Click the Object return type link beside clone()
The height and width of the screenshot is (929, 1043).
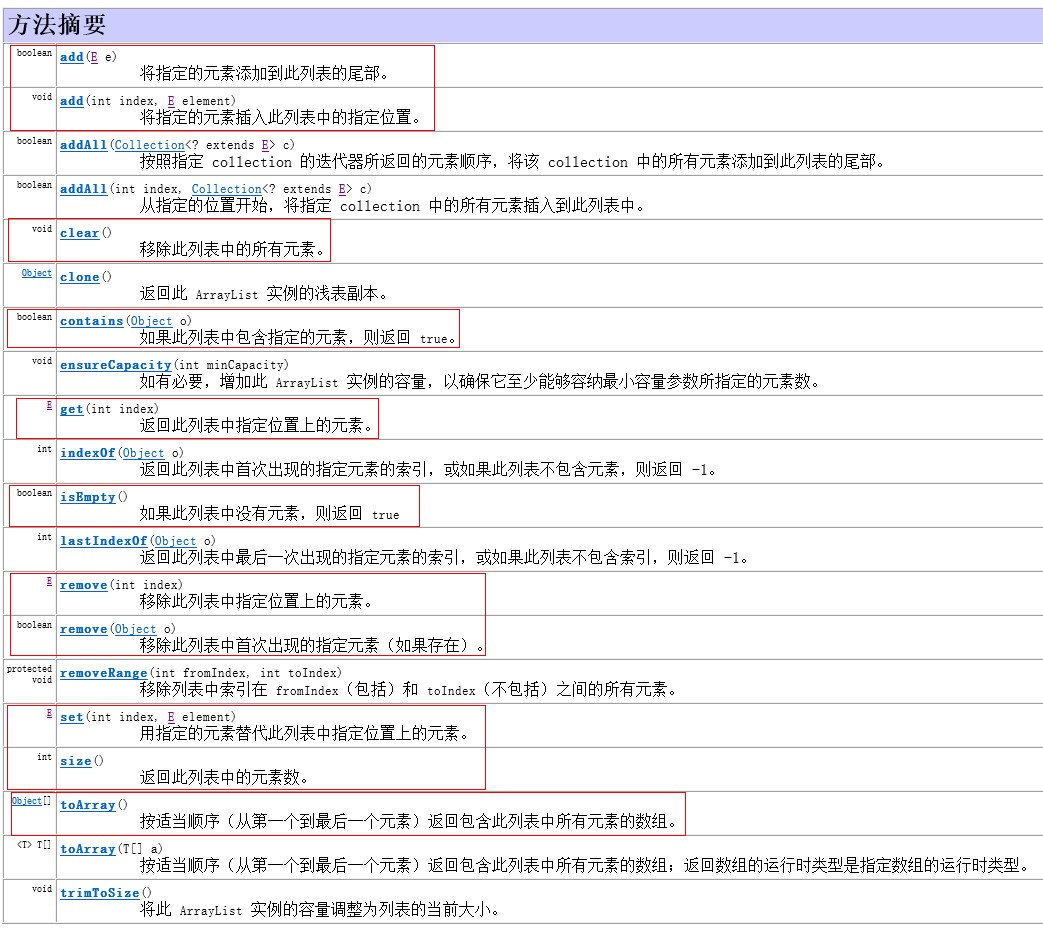[37, 273]
